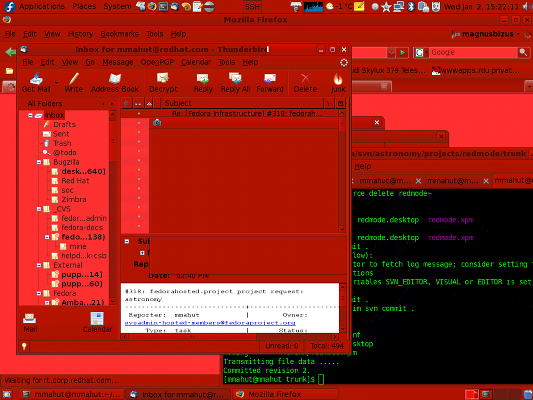Open Thunderbird Go menu
Viewport: 533px width, 400px height.
(x=90, y=62)
